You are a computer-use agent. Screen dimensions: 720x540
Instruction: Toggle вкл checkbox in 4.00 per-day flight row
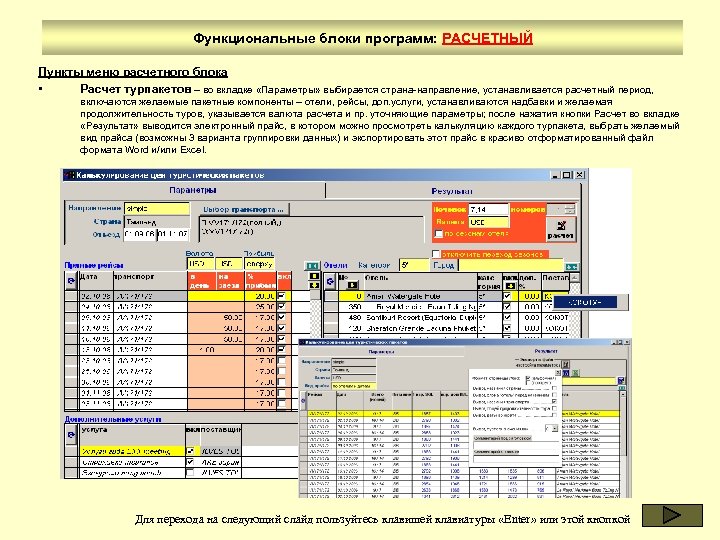(x=281, y=350)
